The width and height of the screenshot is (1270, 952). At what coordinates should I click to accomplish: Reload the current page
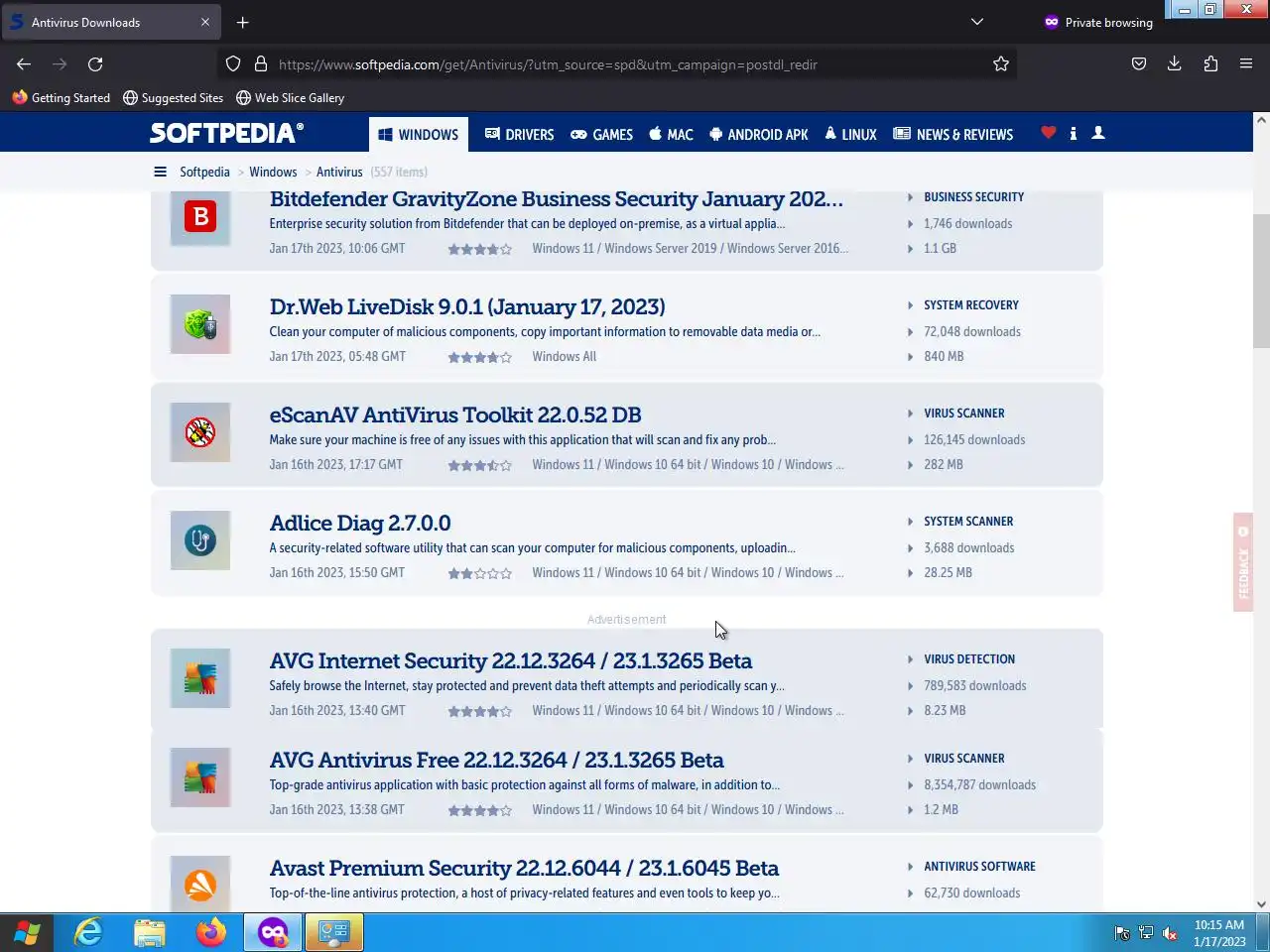click(95, 63)
